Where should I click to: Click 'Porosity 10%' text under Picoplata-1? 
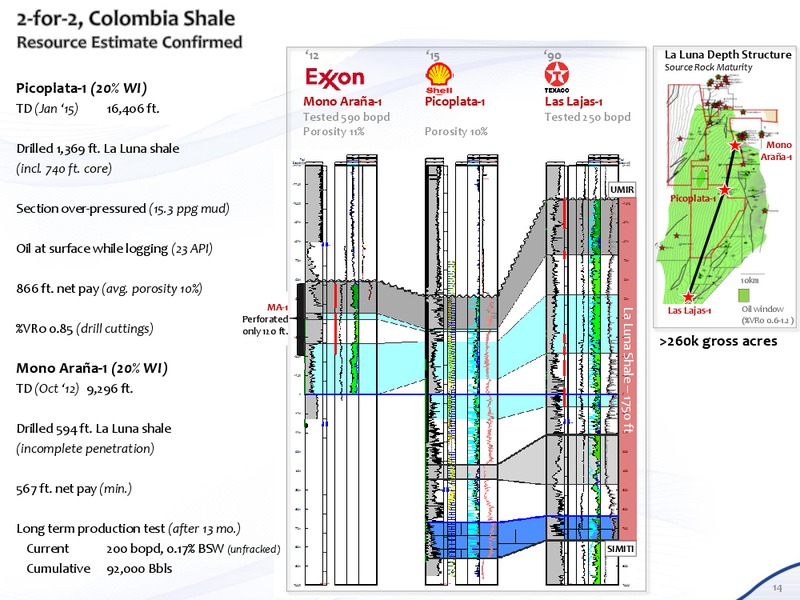456,132
